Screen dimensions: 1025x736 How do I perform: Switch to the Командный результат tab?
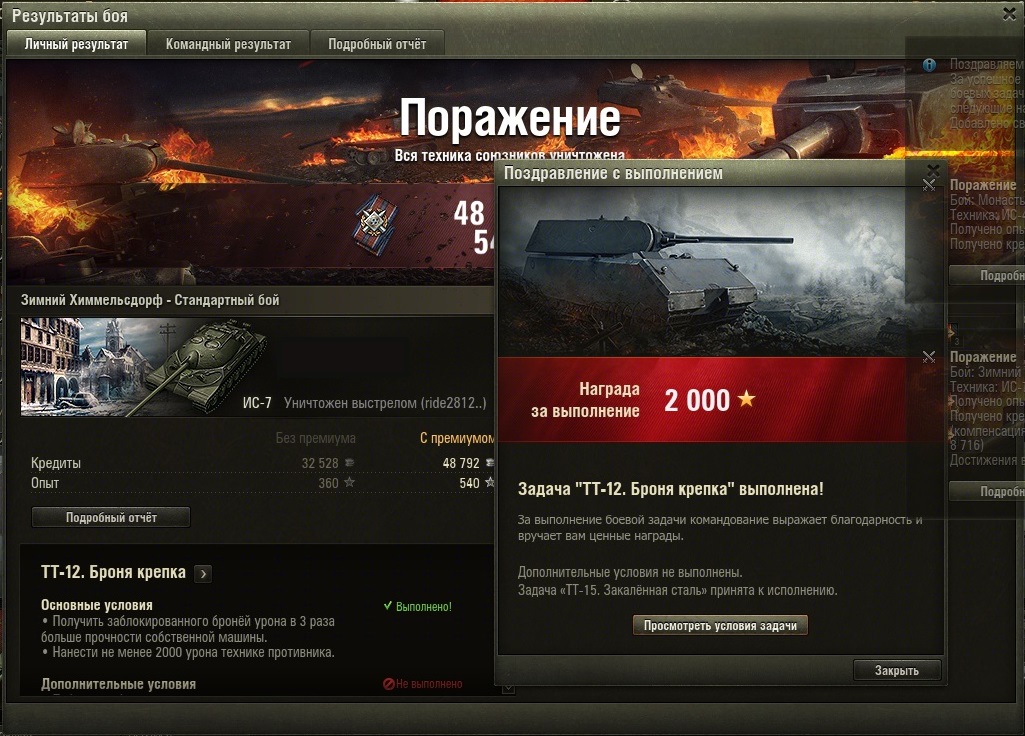coord(228,44)
